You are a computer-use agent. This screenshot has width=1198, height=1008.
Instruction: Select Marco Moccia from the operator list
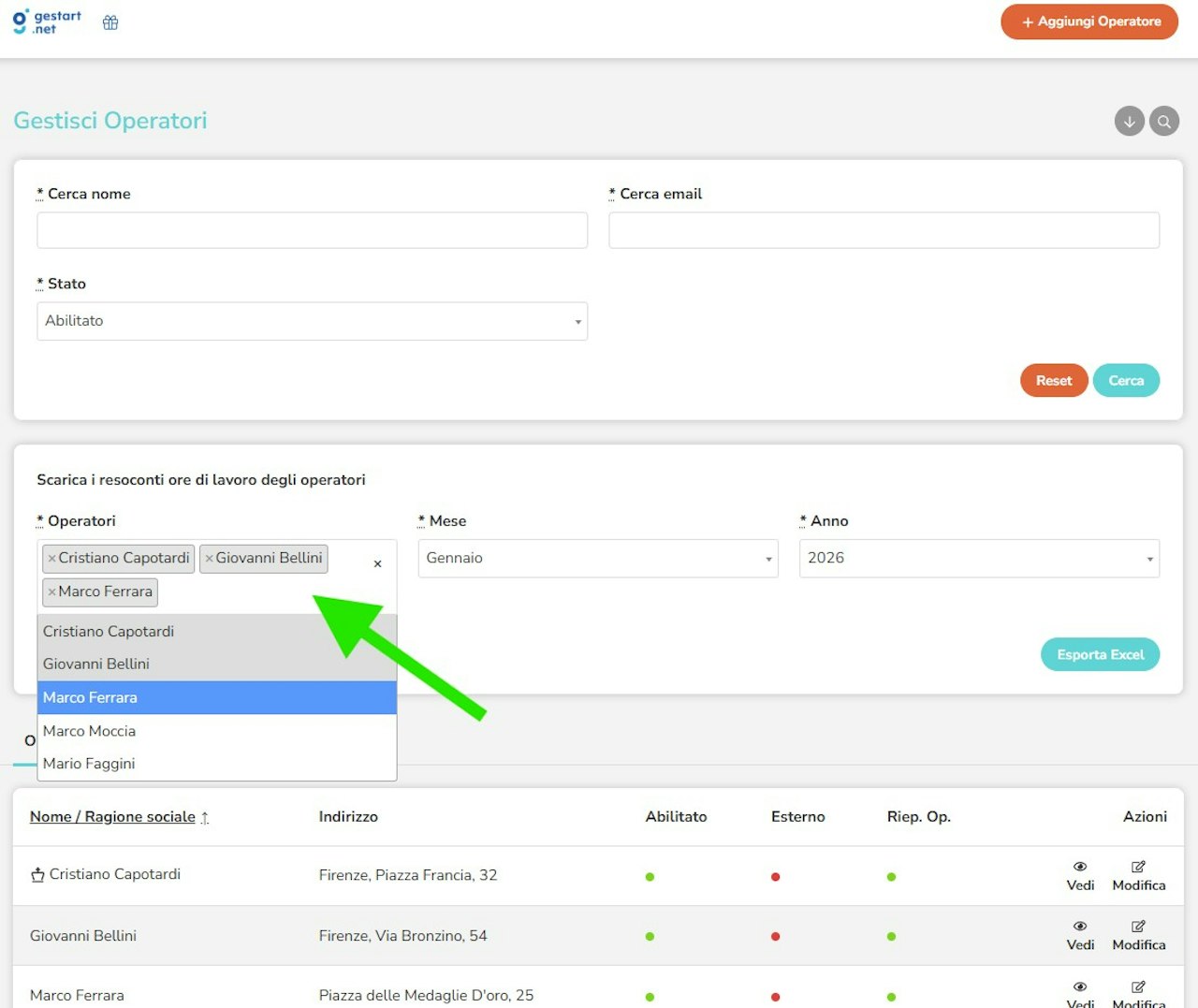pos(89,731)
